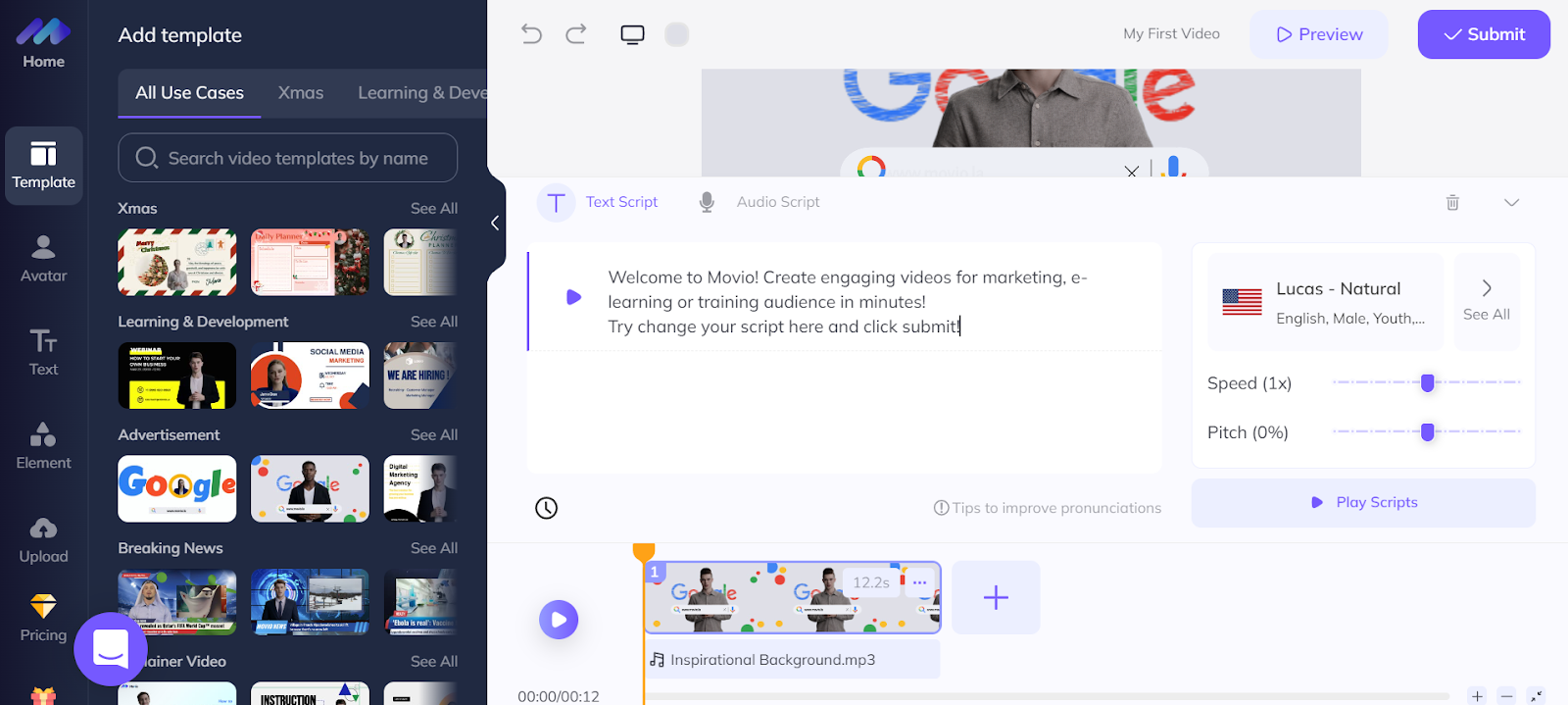Select the All Use Cases tab

coord(189,93)
